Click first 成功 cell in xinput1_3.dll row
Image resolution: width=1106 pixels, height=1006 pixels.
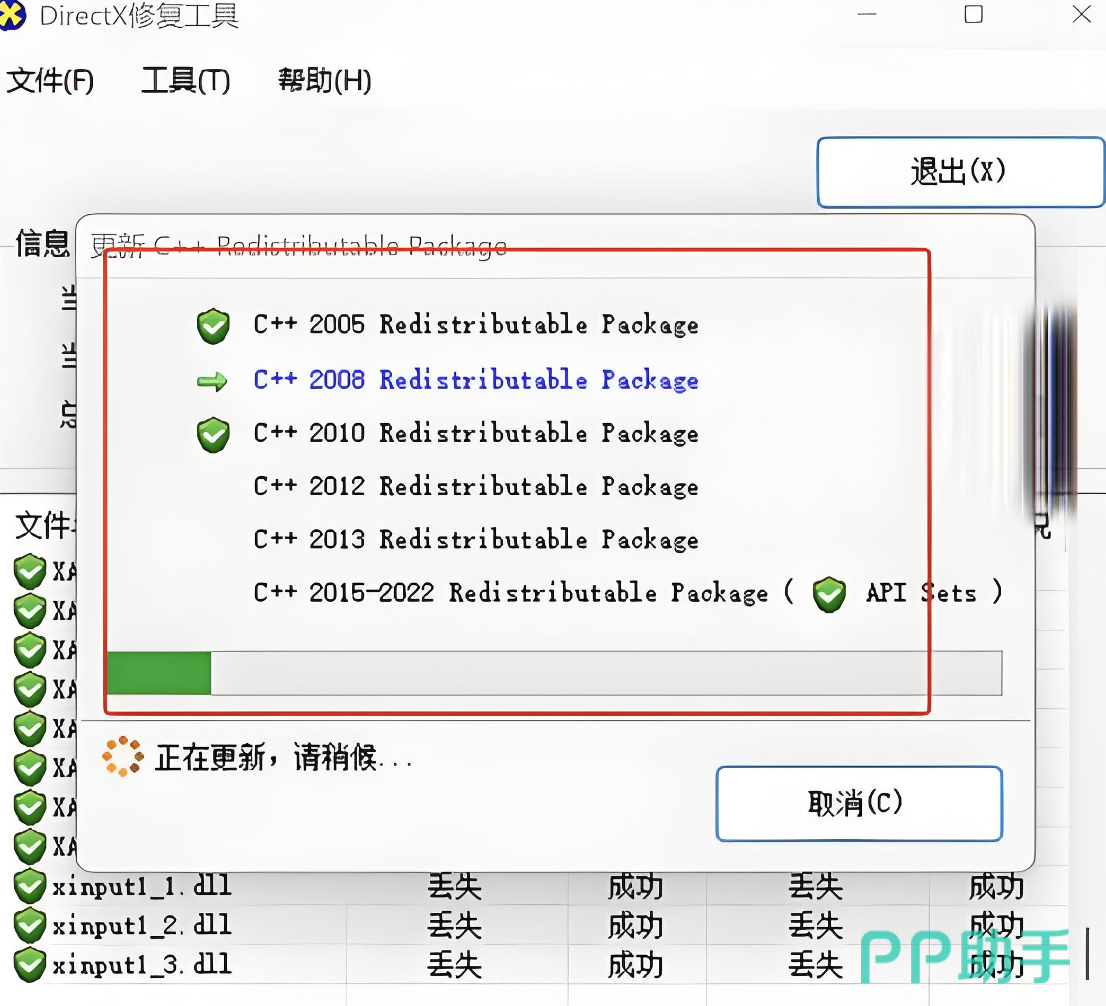click(x=636, y=965)
